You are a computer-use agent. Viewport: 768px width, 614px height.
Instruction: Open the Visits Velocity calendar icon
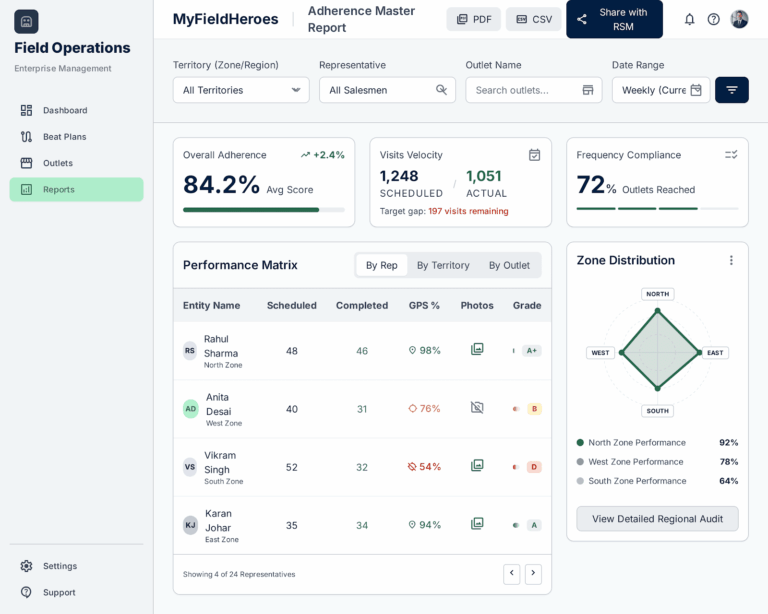pyautogui.click(x=534, y=155)
